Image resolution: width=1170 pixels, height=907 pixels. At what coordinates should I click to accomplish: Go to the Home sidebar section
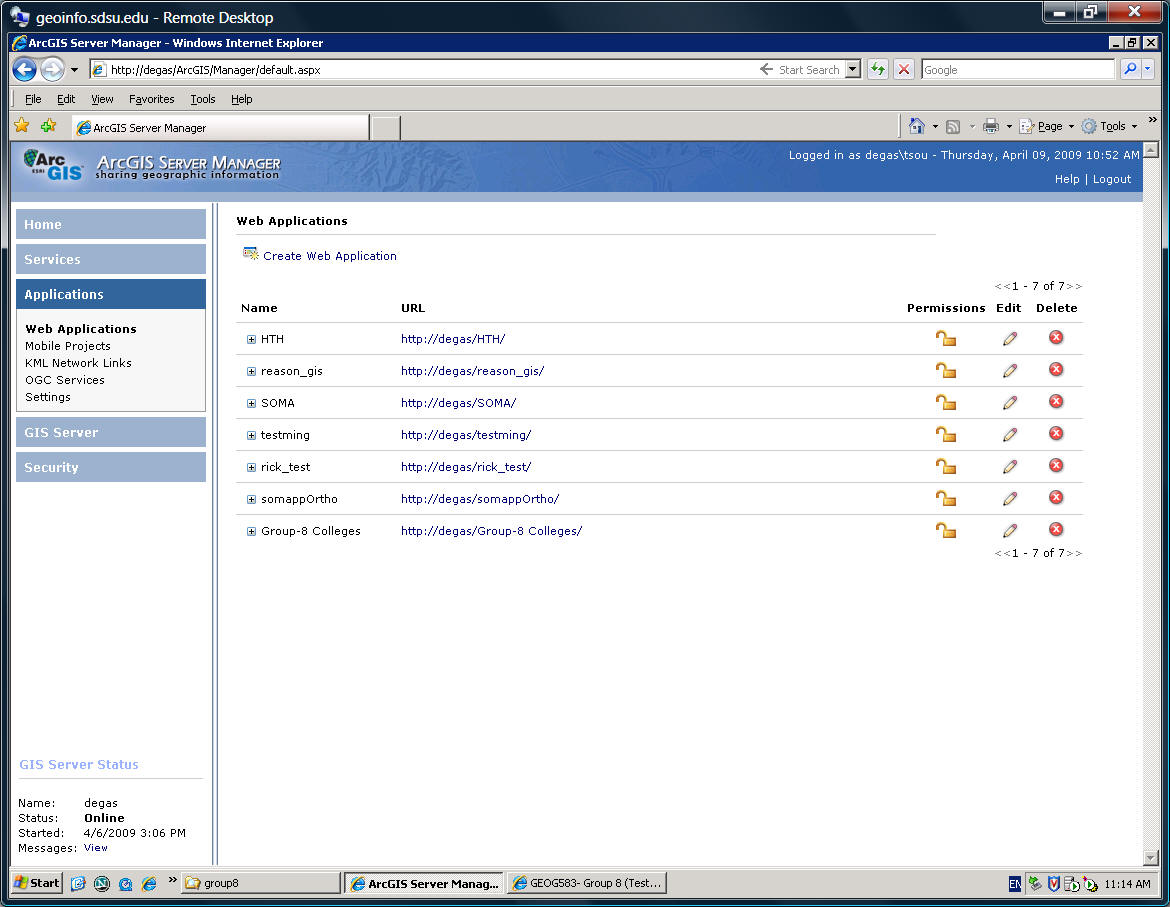point(110,224)
